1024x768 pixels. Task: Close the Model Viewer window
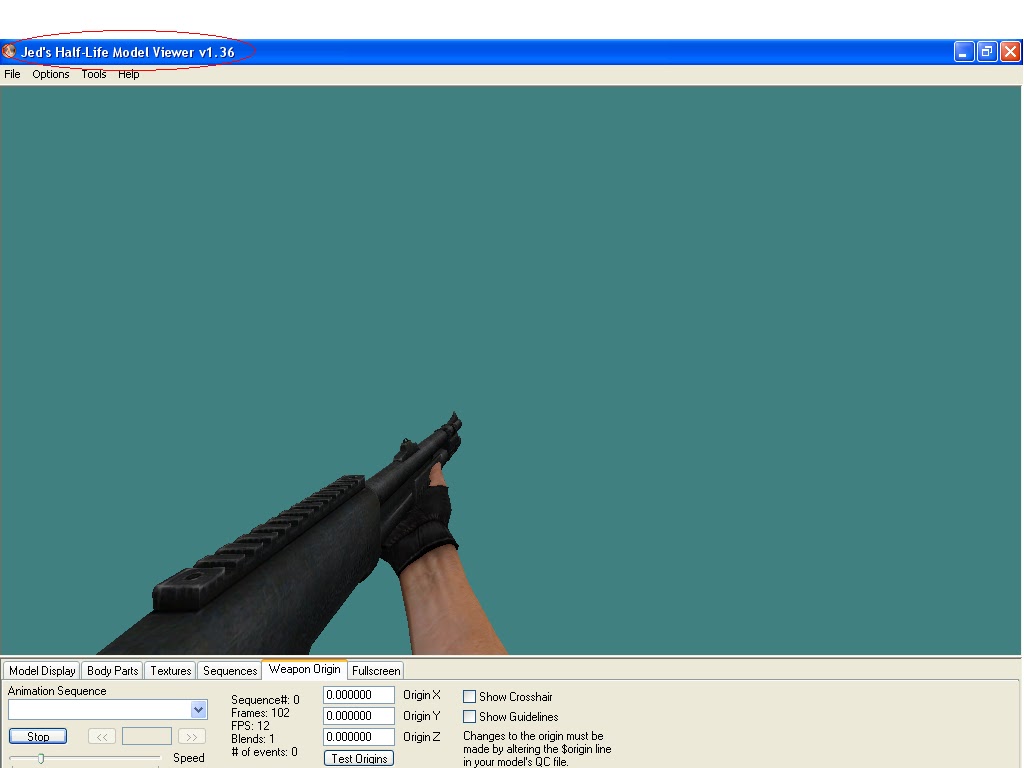1010,52
